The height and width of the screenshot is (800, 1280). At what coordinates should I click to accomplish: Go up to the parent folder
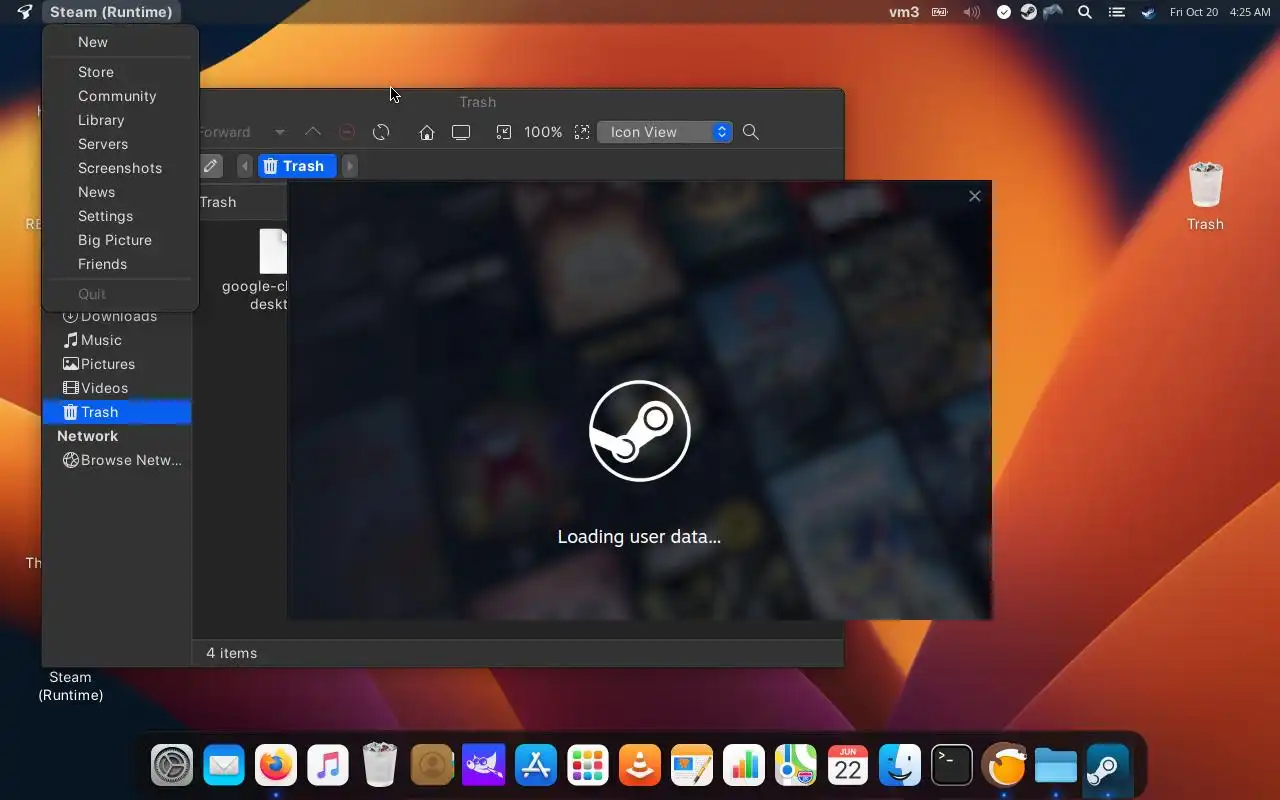[313, 132]
